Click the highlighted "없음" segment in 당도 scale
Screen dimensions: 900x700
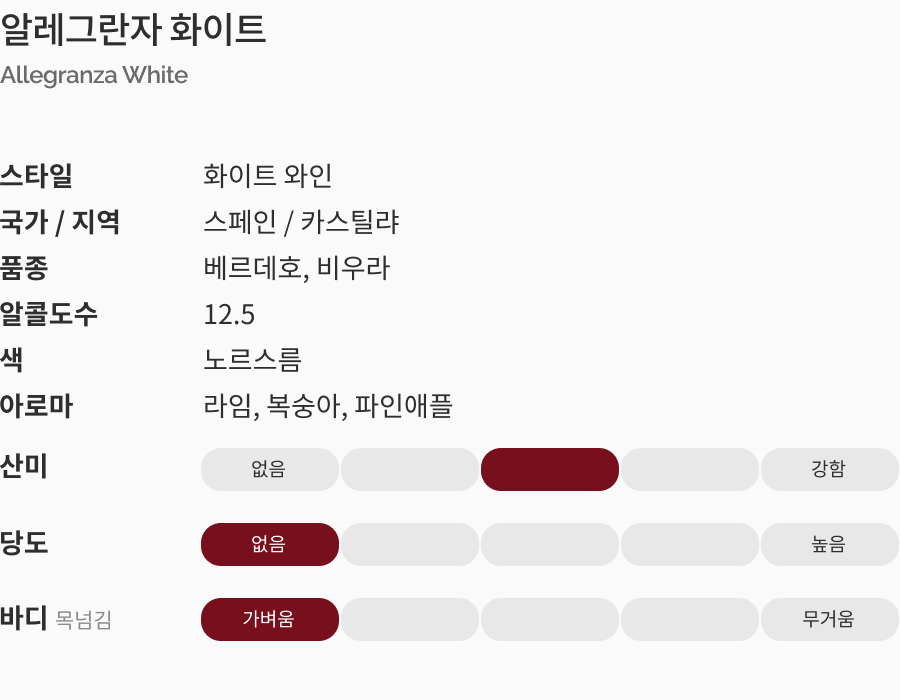coord(270,545)
